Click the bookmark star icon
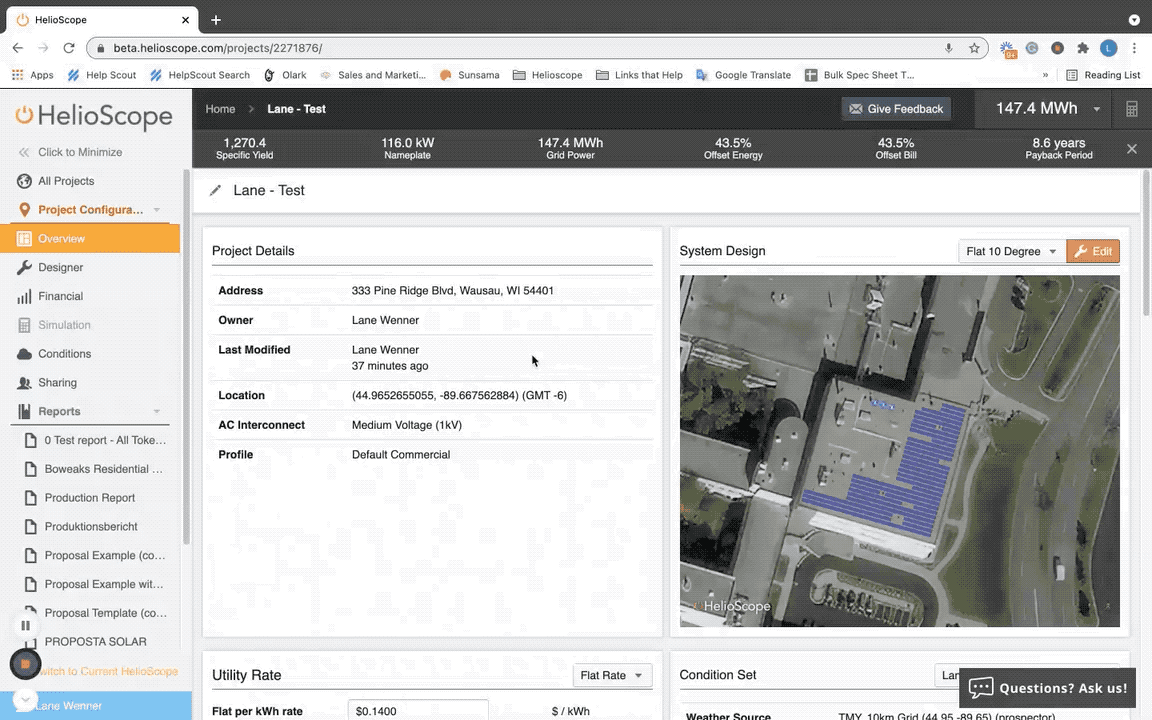This screenshot has width=1152, height=720. 974,48
